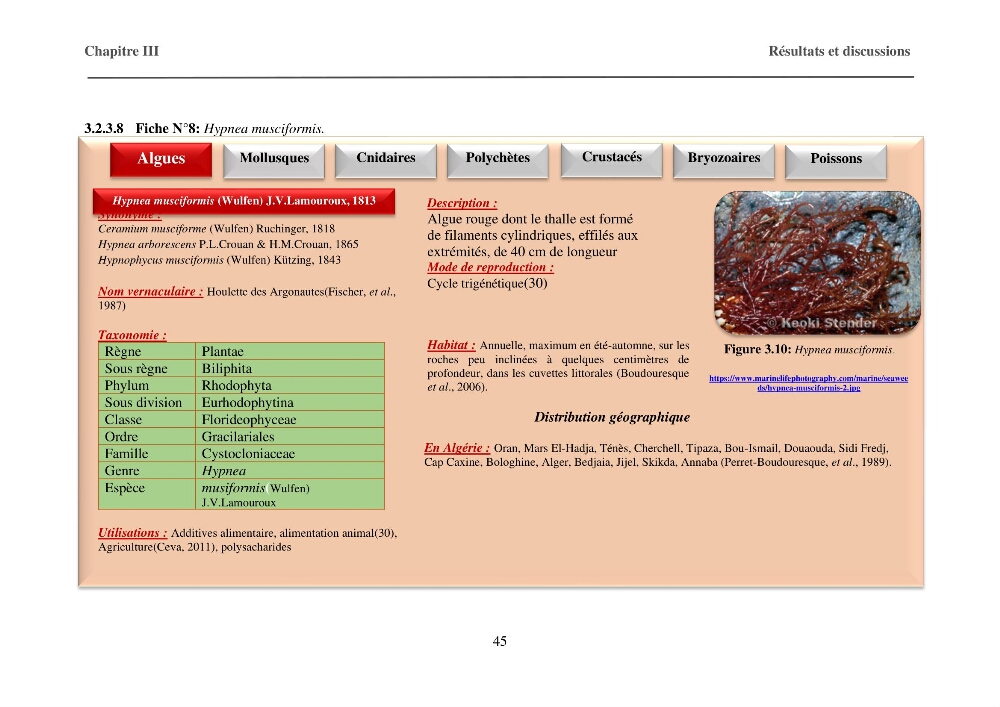The image size is (1000, 707).
Task: Click the Ceramium musciforme synonym line
Action: (216, 229)
